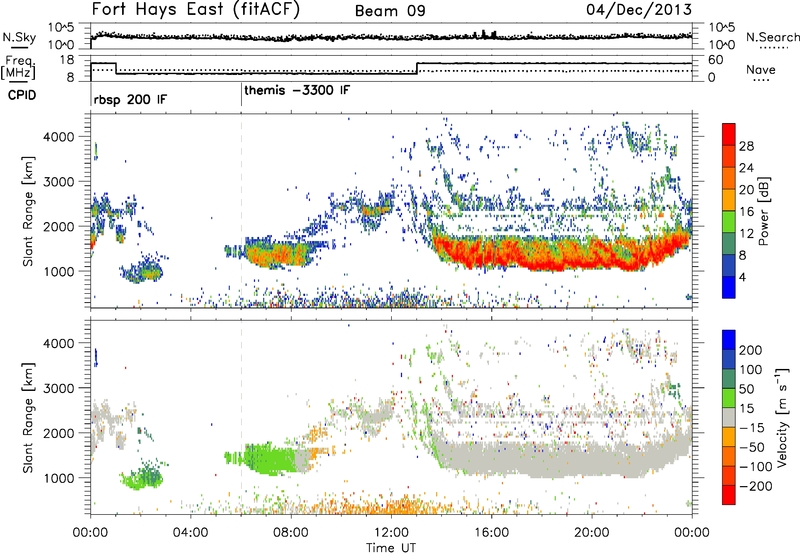Image resolution: width=800 pixels, height=554 pixels.
Task: Click '1000' on the velocity panel axis
Action: [58, 478]
